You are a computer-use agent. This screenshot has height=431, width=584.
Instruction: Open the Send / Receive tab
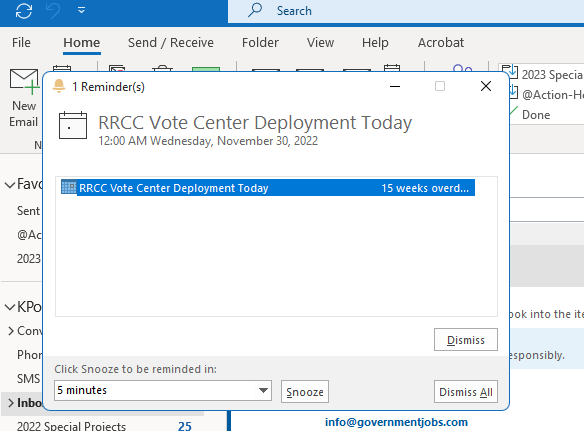point(171,42)
